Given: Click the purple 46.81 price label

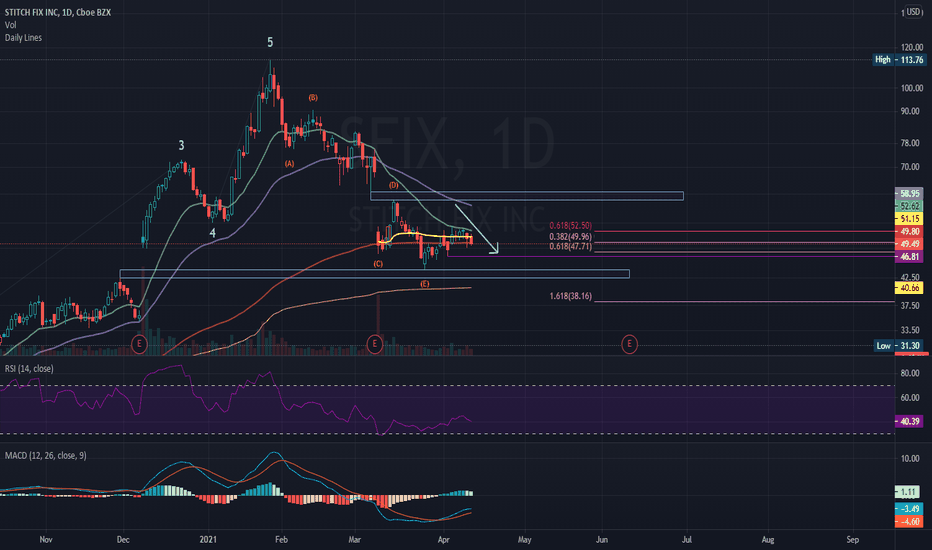Looking at the screenshot, I should point(909,257).
